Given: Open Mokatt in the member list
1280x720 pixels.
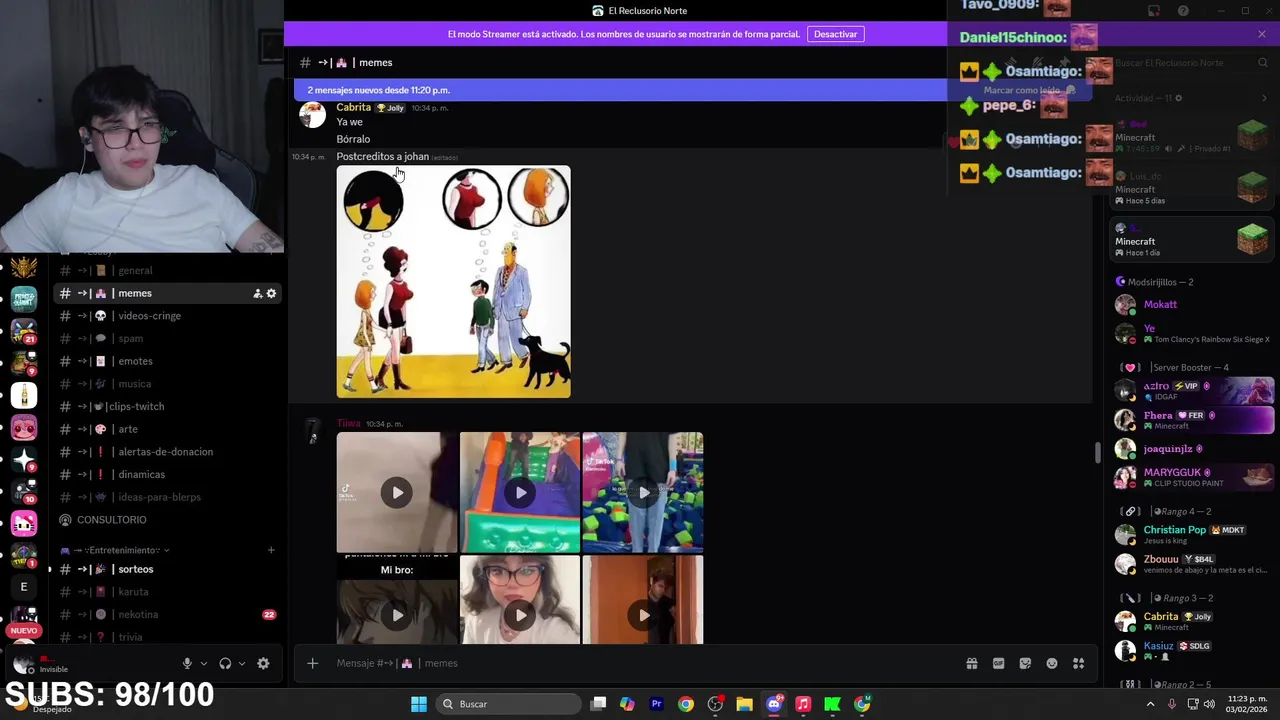Looking at the screenshot, I should coord(1193,304).
